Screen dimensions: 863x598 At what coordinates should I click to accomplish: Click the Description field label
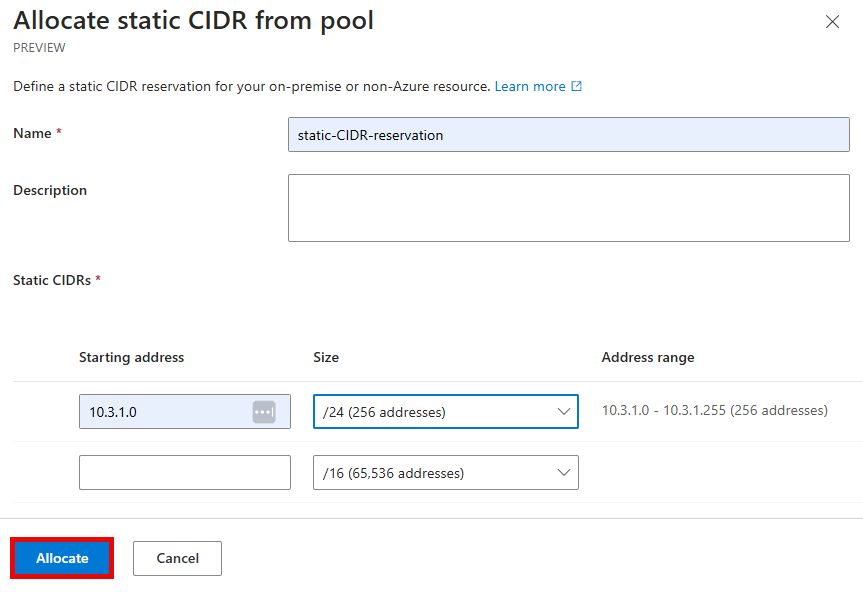(50, 190)
